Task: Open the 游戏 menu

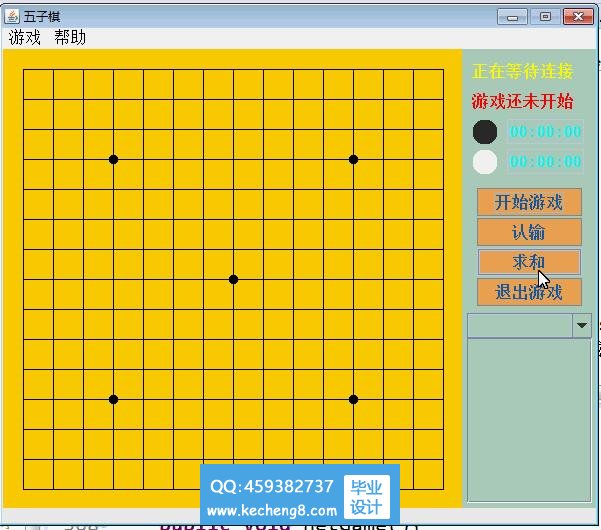Action: coord(25,38)
